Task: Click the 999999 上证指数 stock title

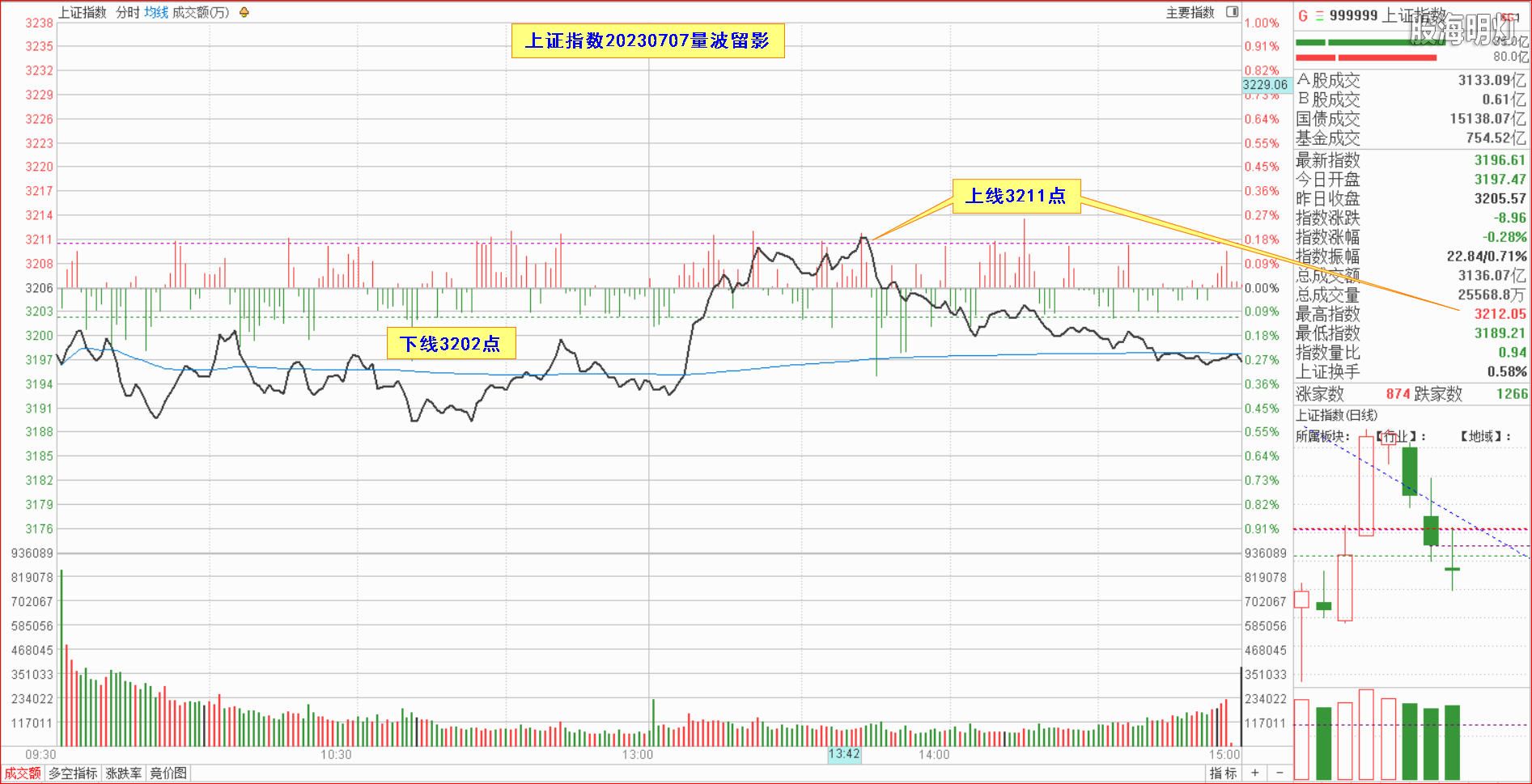Action: (x=1387, y=15)
